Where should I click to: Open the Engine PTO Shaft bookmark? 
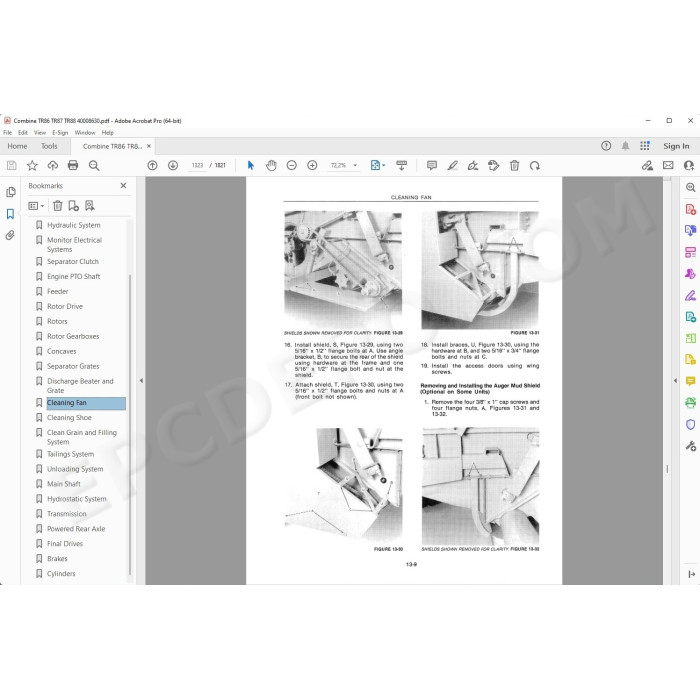click(74, 276)
